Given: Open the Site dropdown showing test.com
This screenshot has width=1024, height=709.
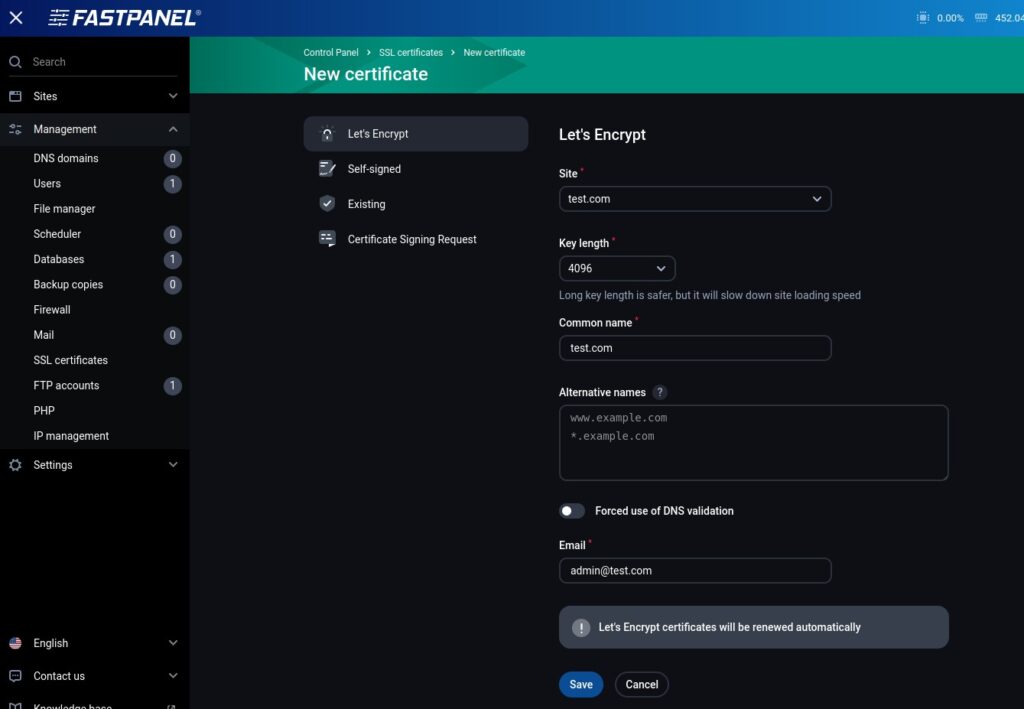Looking at the screenshot, I should click(x=695, y=199).
